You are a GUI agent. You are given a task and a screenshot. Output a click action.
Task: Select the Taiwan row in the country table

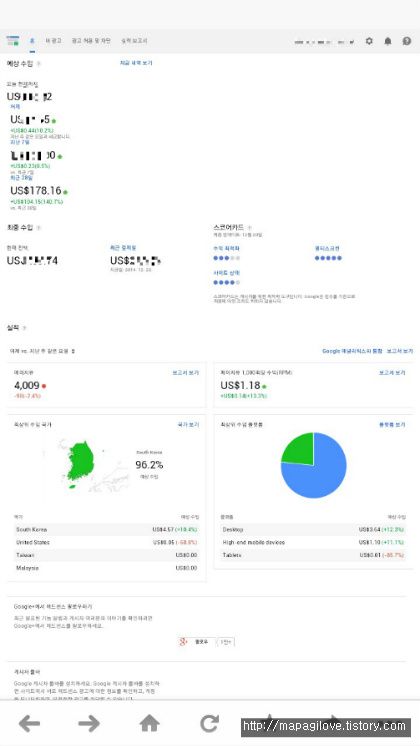pos(107,555)
